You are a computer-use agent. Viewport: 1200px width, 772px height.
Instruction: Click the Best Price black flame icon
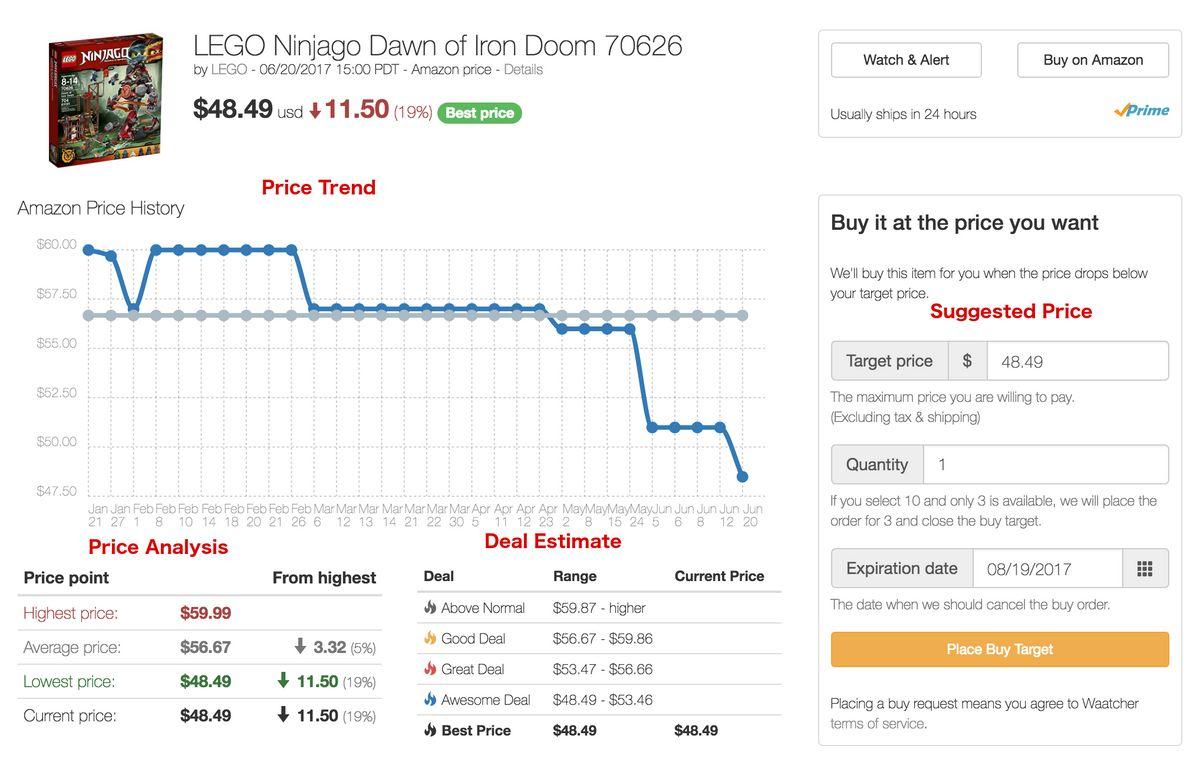tap(430, 731)
